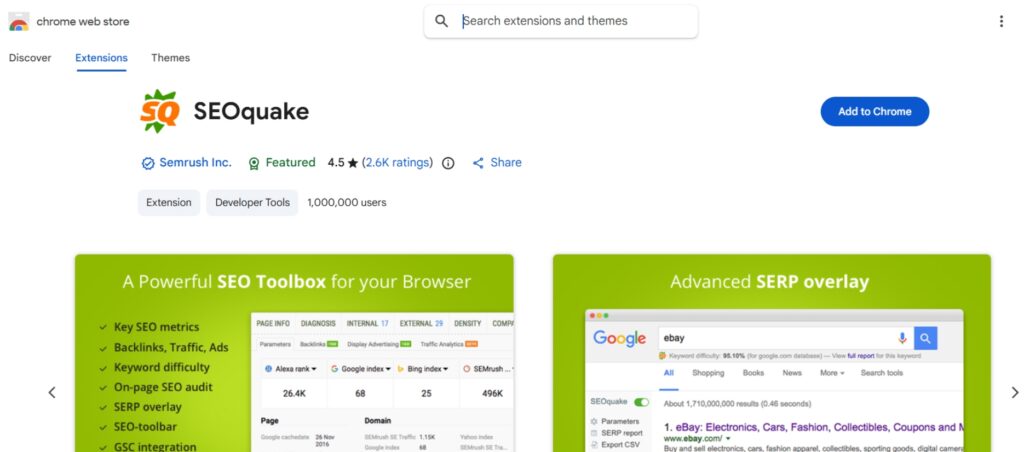Click the search magnifier icon
This screenshot has width=1024, height=452.
point(441,21)
